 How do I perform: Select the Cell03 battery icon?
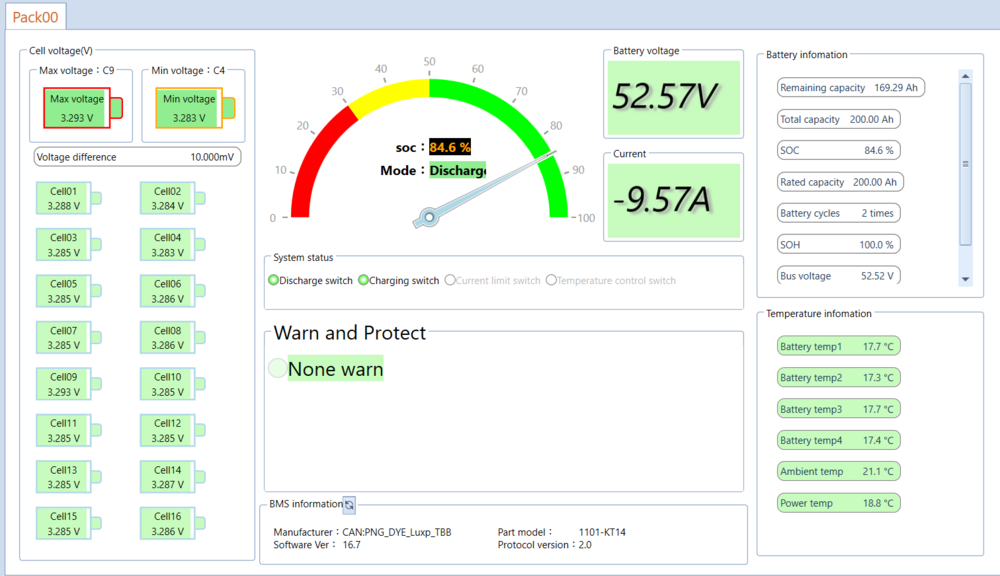pyautogui.click(x=68, y=245)
